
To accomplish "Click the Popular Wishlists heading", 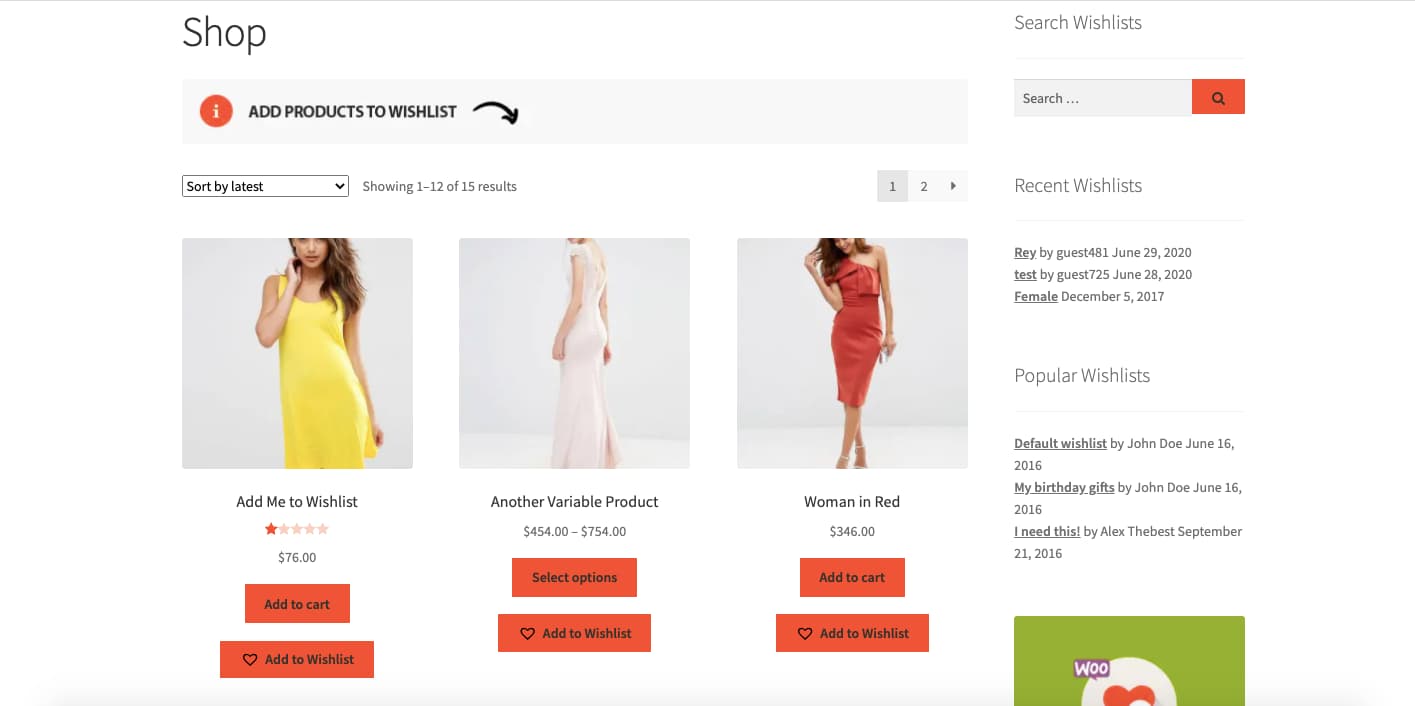I will pos(1082,375).
